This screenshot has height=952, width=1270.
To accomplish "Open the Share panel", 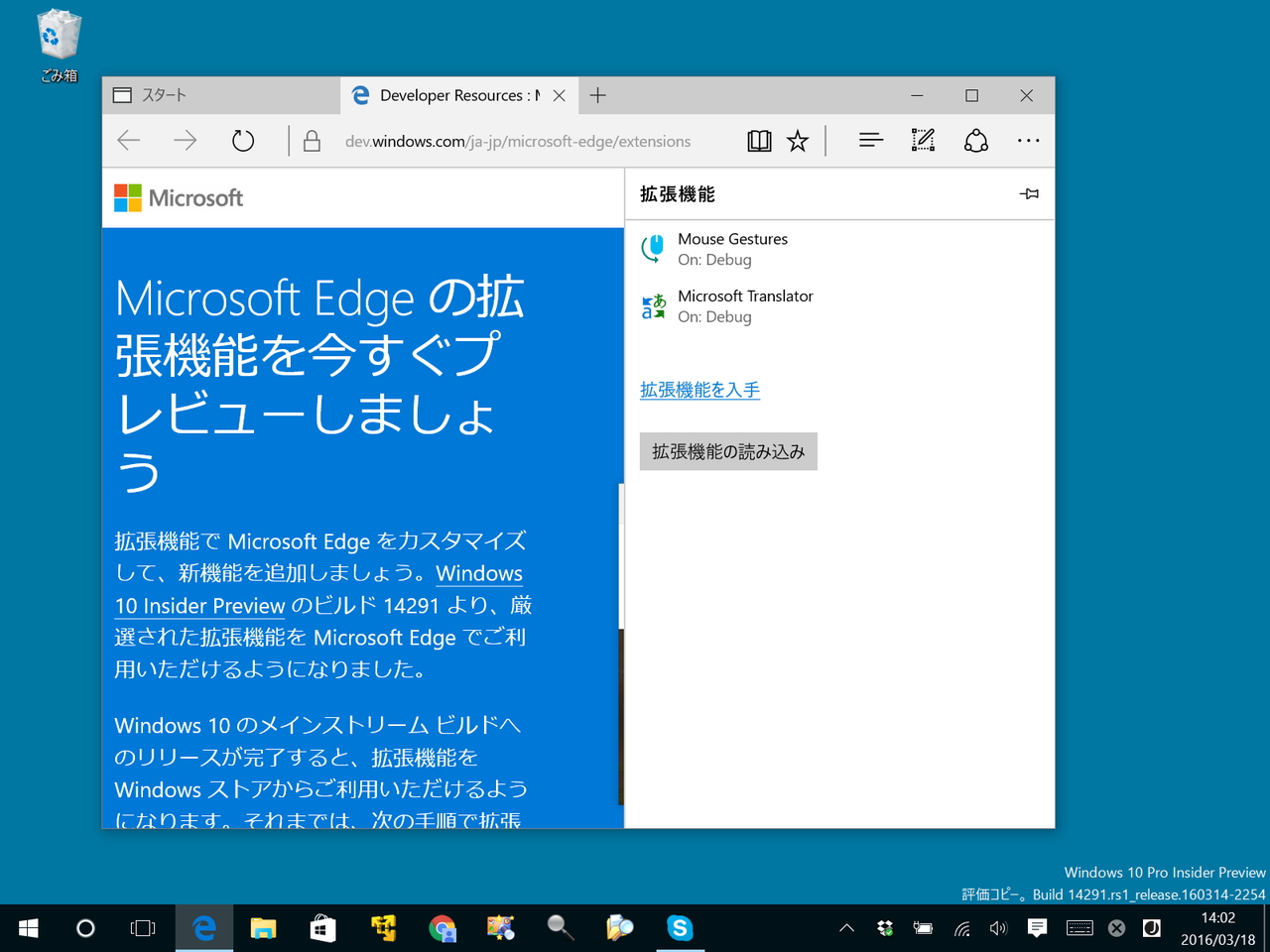I will coord(975,140).
